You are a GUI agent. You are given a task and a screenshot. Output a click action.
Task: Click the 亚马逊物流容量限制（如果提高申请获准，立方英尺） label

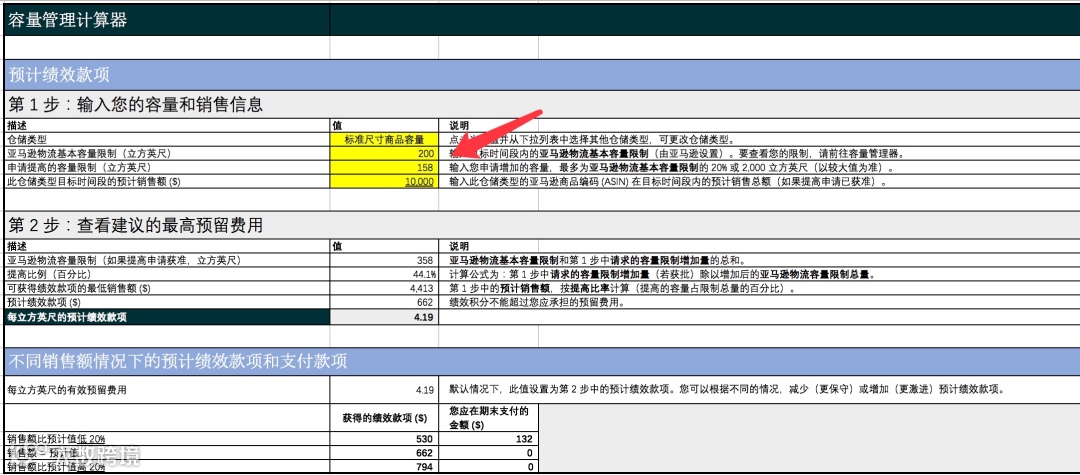pos(123,260)
